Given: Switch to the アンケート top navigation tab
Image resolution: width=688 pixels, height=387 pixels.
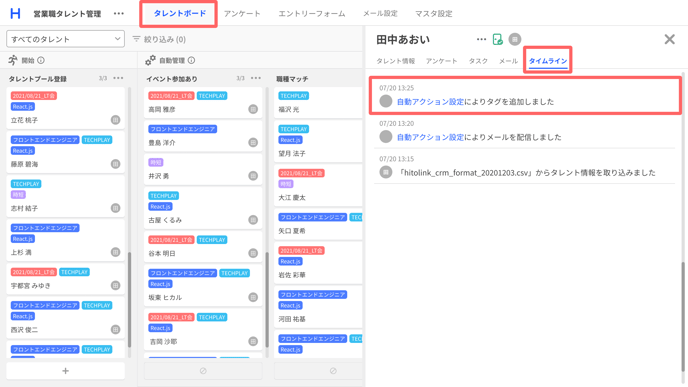Looking at the screenshot, I should [x=242, y=14].
